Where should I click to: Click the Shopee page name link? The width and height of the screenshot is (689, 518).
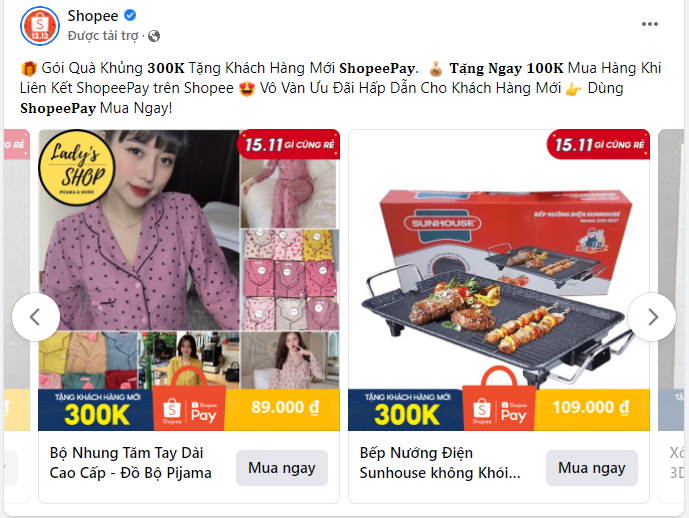coord(93,16)
